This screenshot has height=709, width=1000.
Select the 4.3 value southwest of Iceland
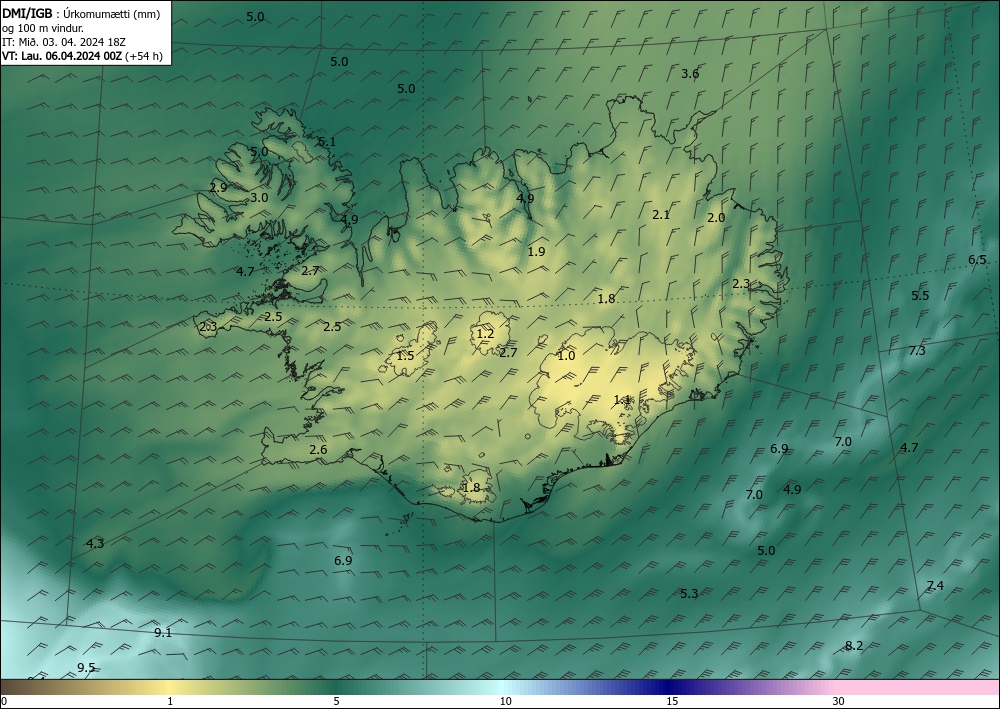(x=94, y=544)
